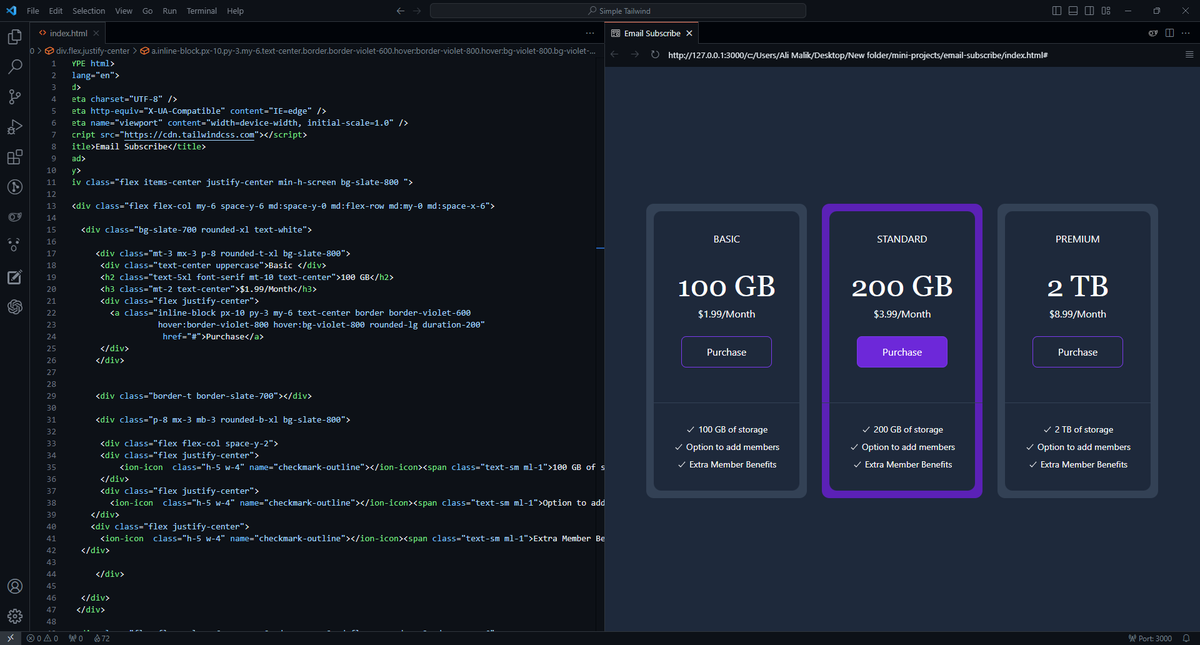The width and height of the screenshot is (1200, 645).
Task: Open the Help menu
Action: coord(235,11)
